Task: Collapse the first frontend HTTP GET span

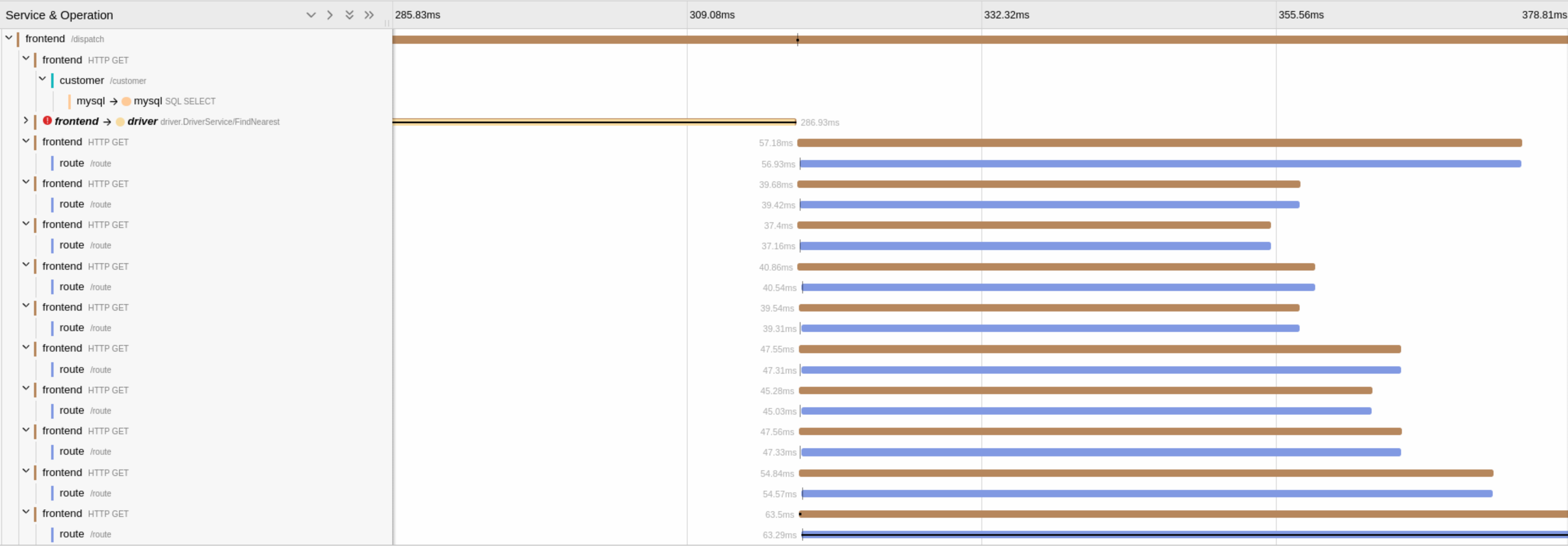Action: pos(25,60)
